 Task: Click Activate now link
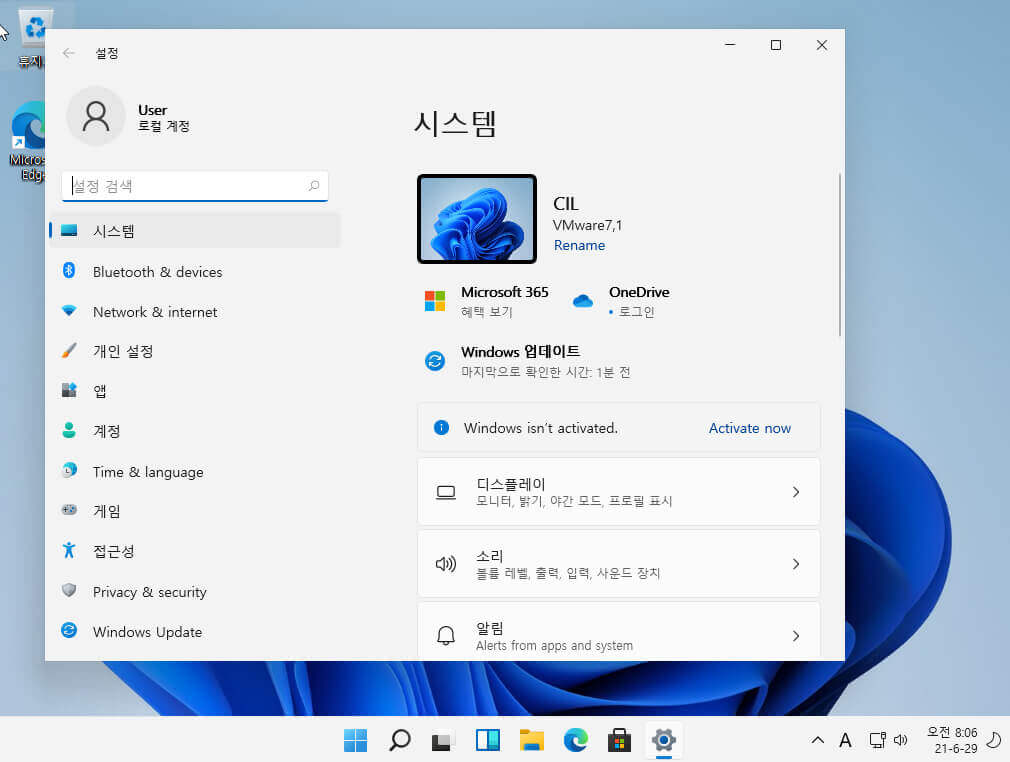point(750,428)
